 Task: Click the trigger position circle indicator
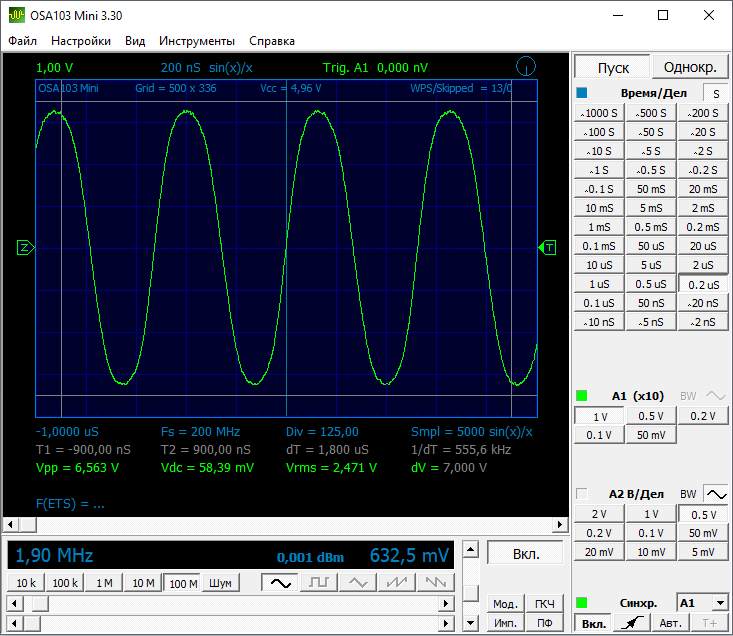[x=526, y=67]
